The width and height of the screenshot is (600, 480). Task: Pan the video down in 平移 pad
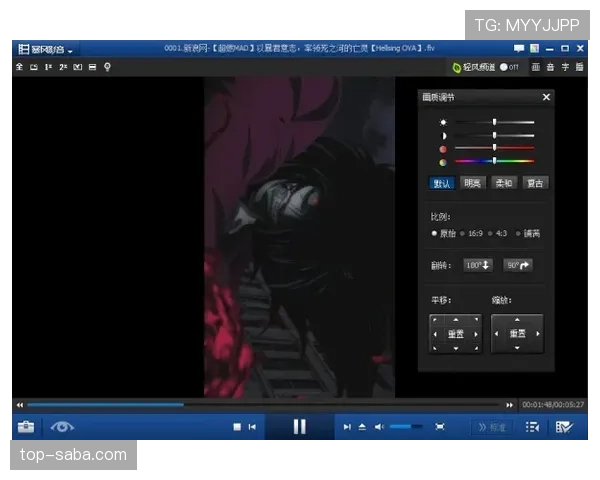click(x=456, y=348)
